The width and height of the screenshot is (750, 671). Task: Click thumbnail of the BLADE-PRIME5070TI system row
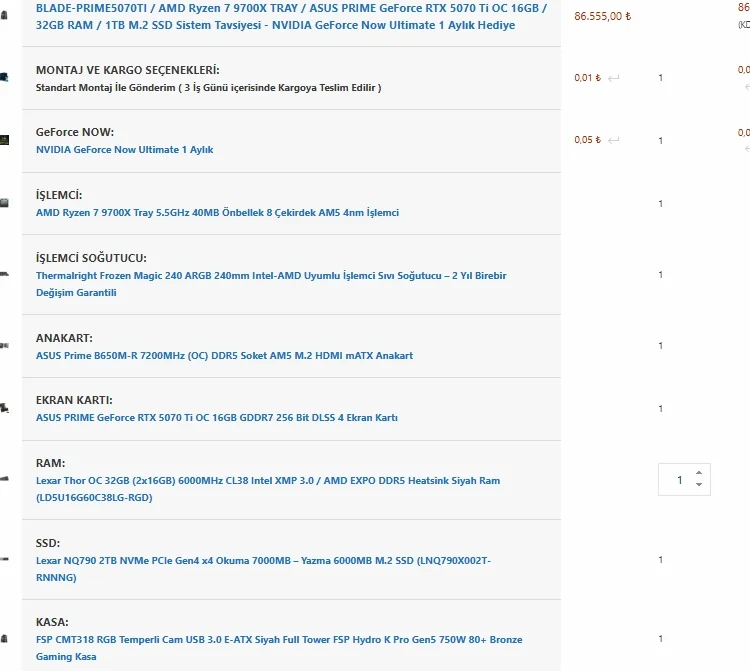tap(4, 15)
